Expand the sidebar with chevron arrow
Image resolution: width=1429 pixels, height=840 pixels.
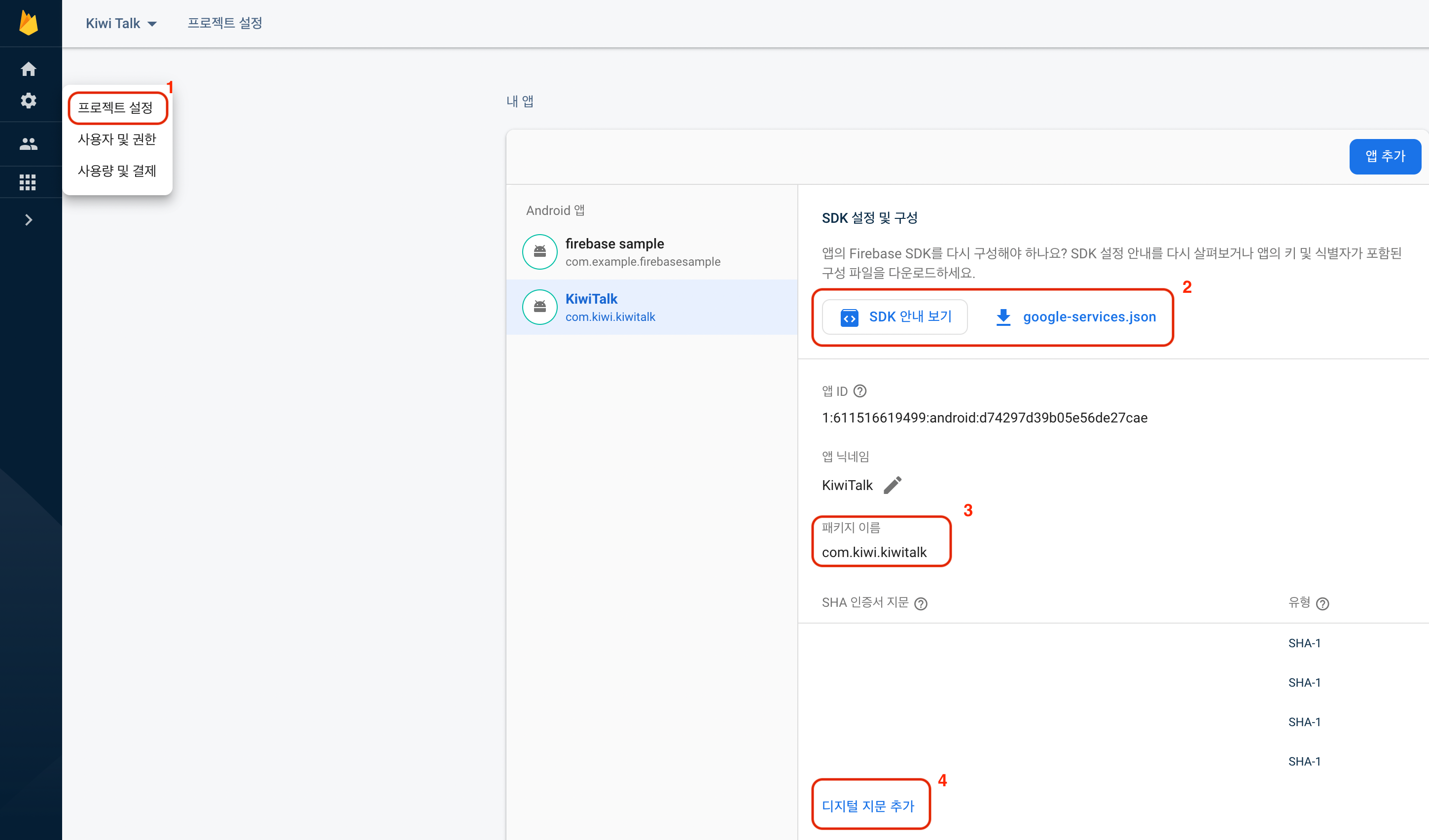(29, 220)
